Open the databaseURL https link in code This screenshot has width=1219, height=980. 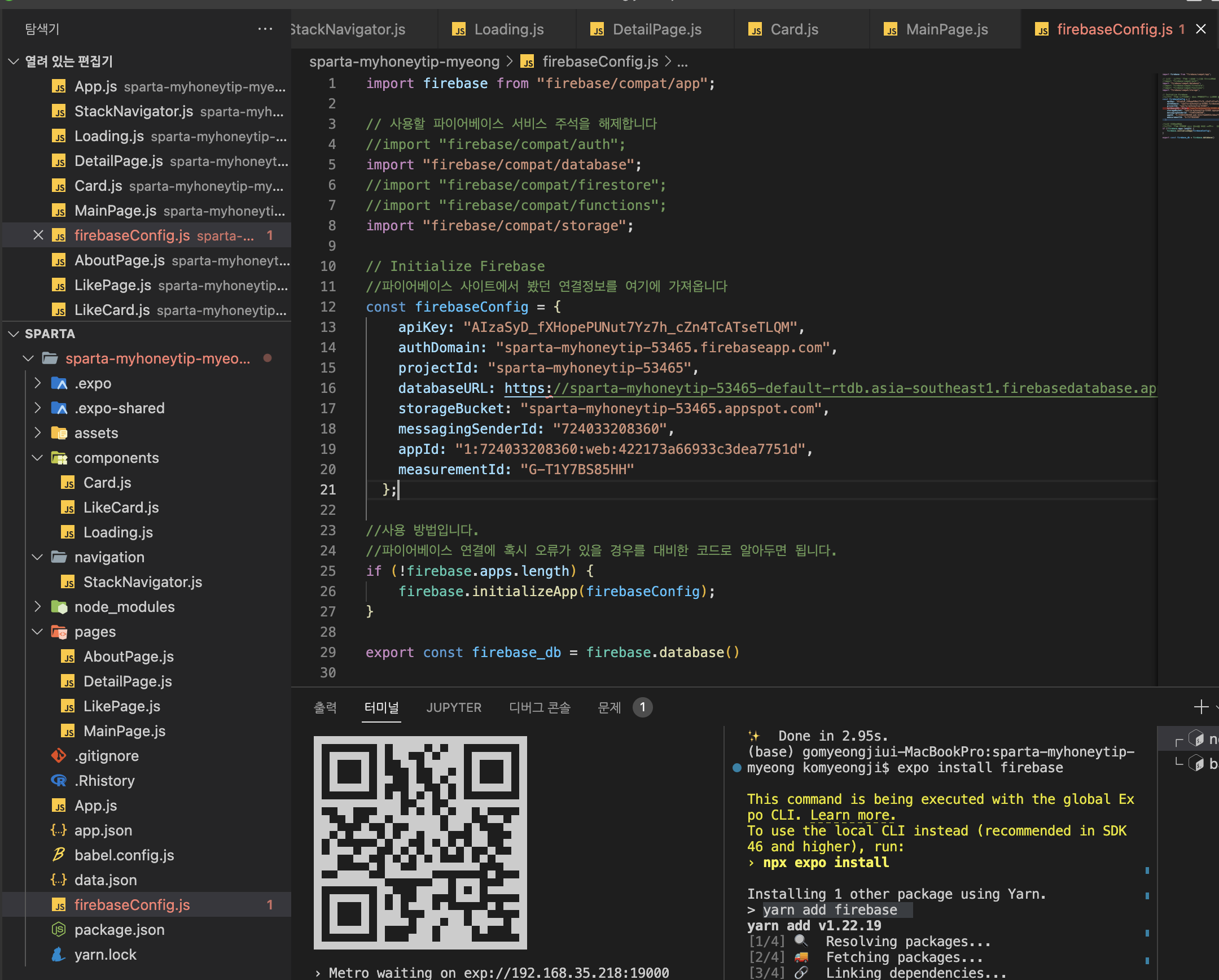[x=830, y=388]
